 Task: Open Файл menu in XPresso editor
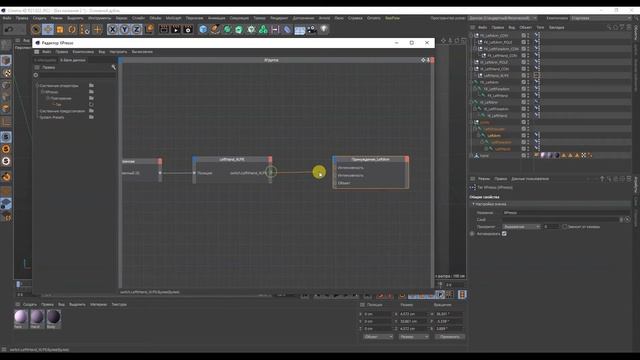point(47,52)
